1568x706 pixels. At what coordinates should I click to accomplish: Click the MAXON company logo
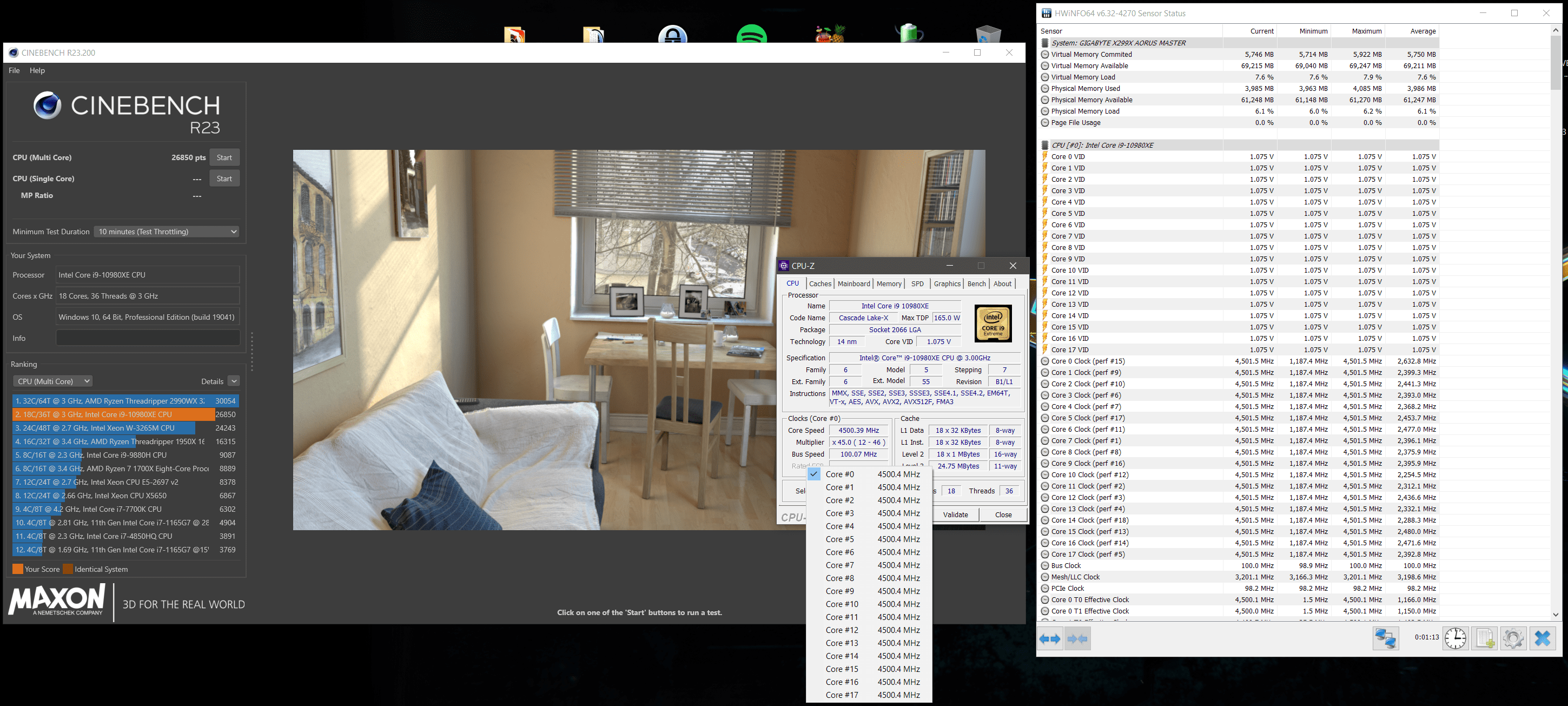(57, 600)
